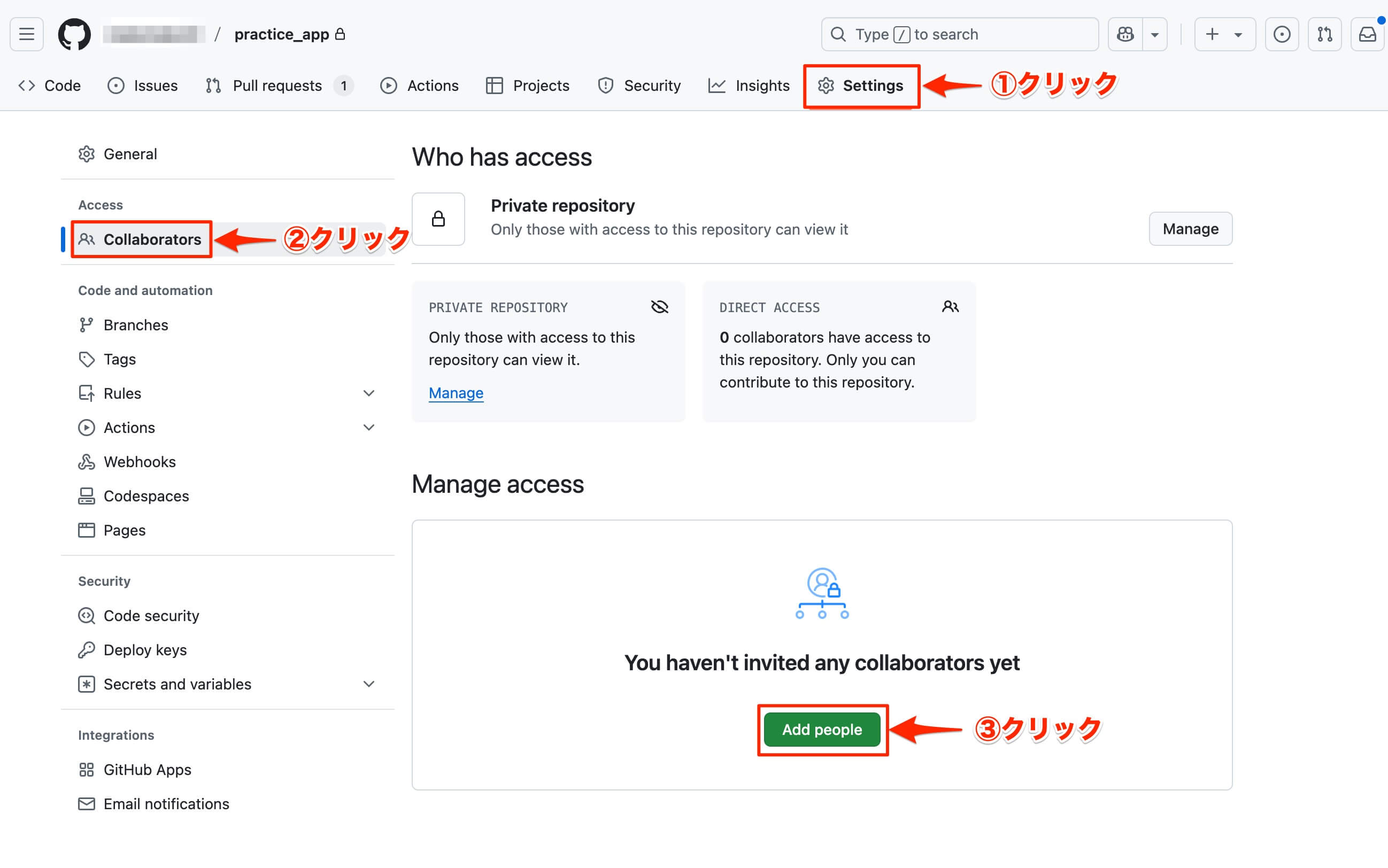Go to GitHub home via Octocat logo
The height and width of the screenshot is (868, 1388).
(75, 34)
